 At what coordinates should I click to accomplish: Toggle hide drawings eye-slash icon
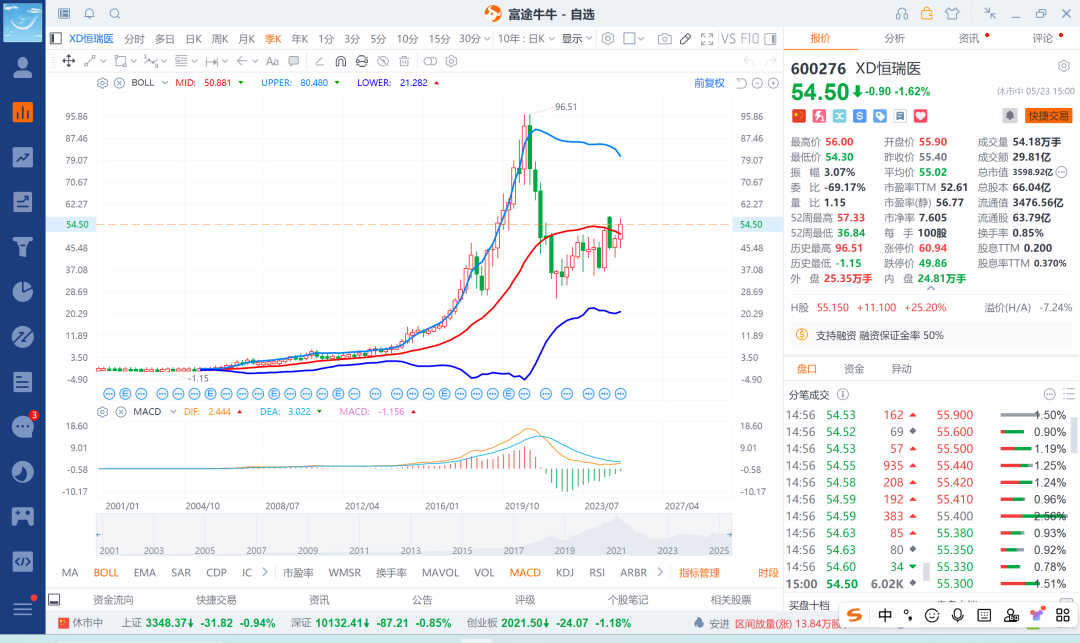point(383,61)
